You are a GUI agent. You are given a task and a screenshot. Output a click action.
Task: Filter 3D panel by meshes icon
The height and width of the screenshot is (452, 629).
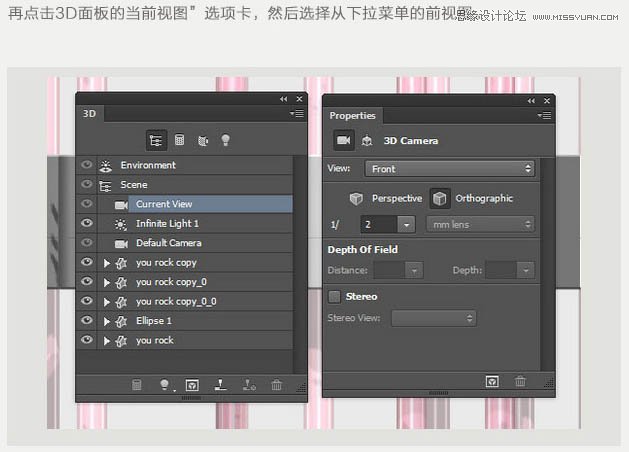click(179, 140)
